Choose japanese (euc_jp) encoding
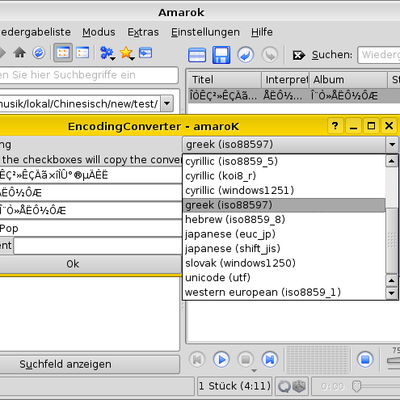This screenshot has width=400, height=400. [x=284, y=234]
